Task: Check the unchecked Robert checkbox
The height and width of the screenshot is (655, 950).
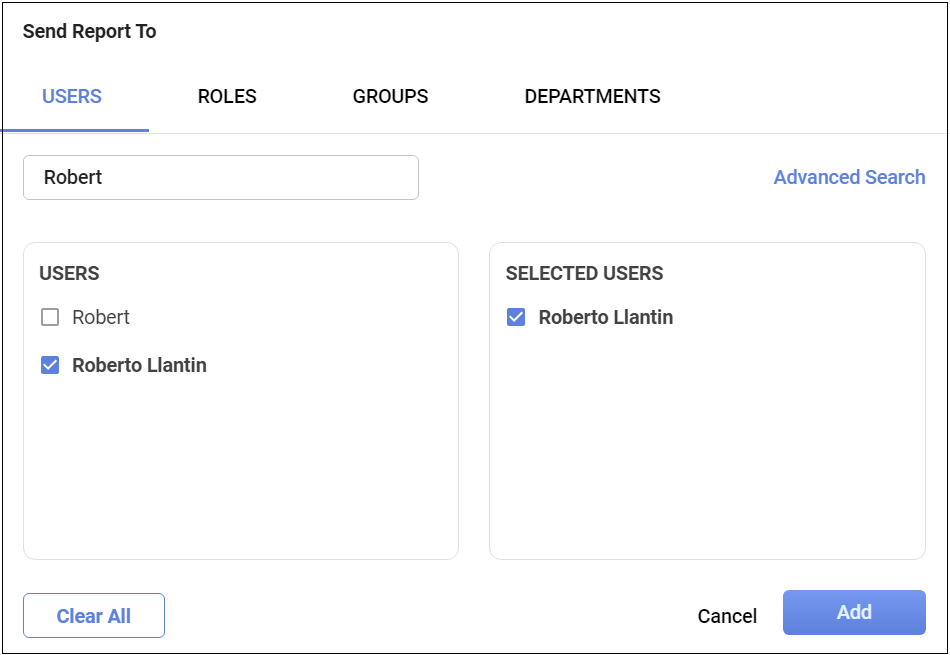Action: coord(50,318)
